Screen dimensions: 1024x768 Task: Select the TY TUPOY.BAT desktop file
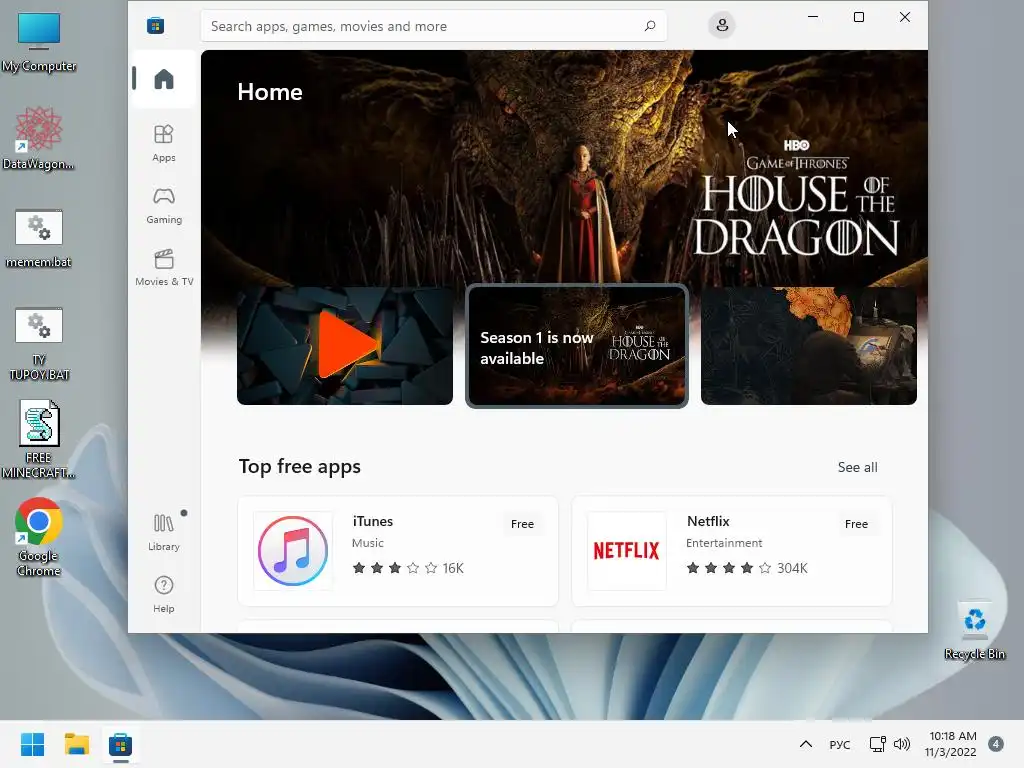[x=39, y=344]
